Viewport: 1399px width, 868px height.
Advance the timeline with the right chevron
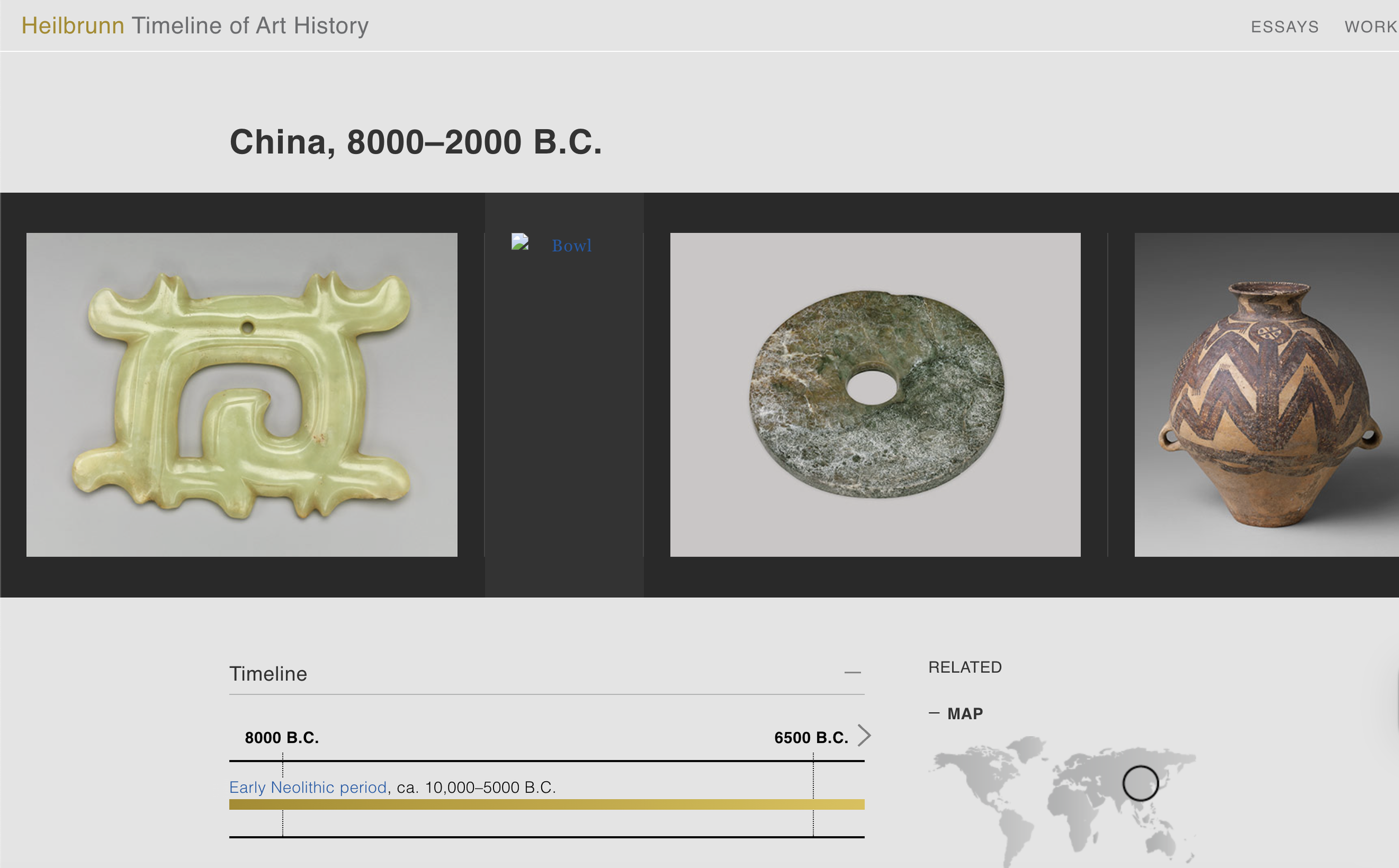coord(864,735)
